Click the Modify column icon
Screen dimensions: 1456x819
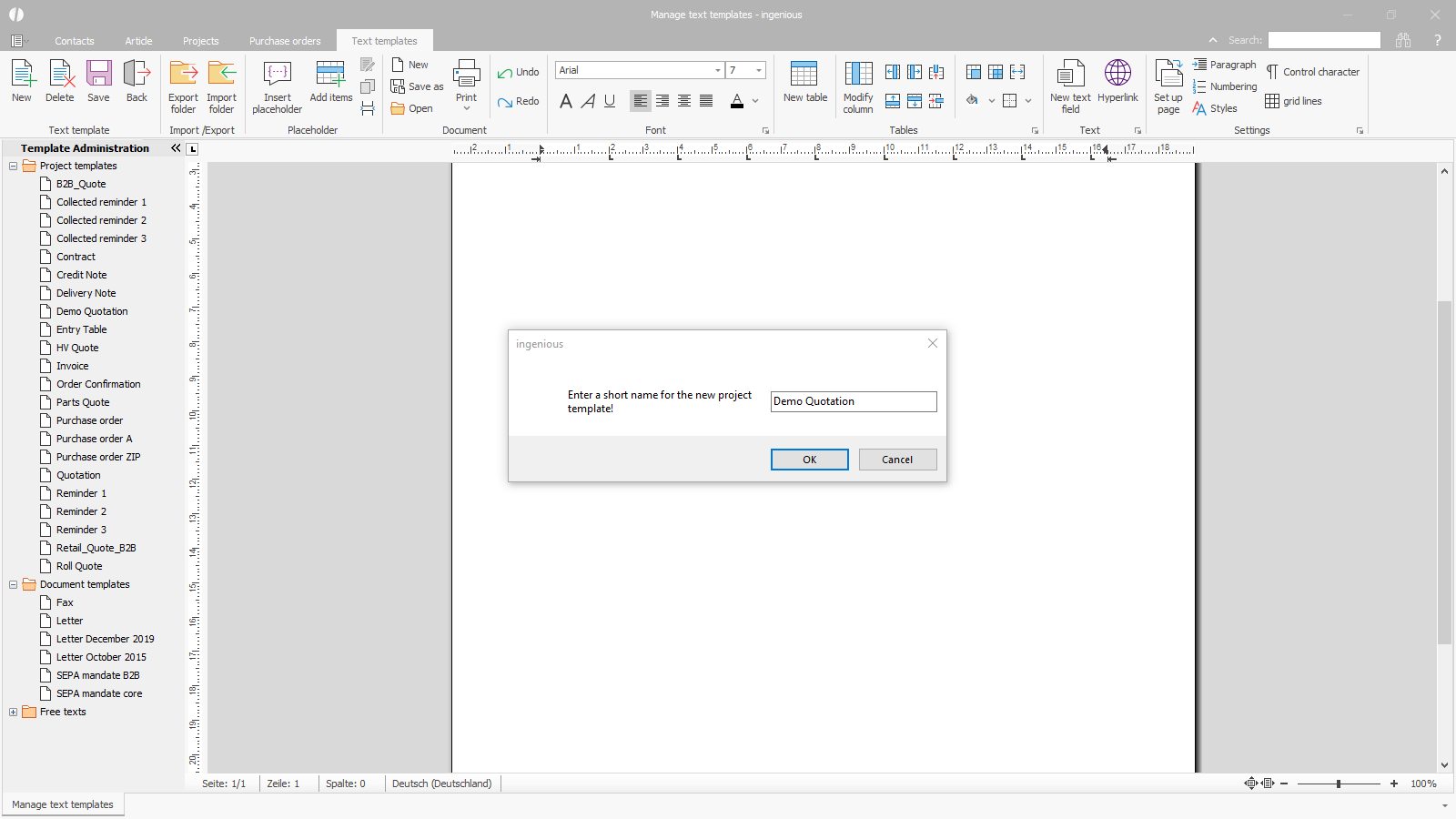(x=857, y=75)
